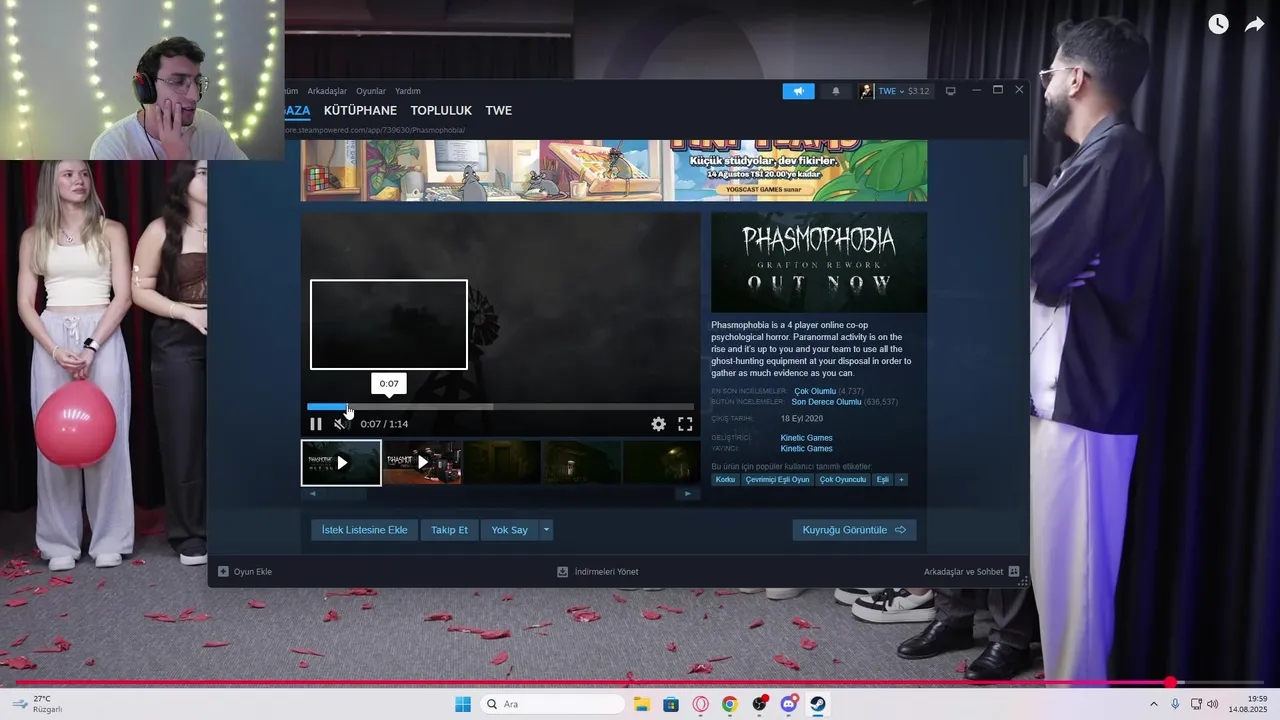
Task: Open the TOPLULUK tab
Action: [441, 111]
